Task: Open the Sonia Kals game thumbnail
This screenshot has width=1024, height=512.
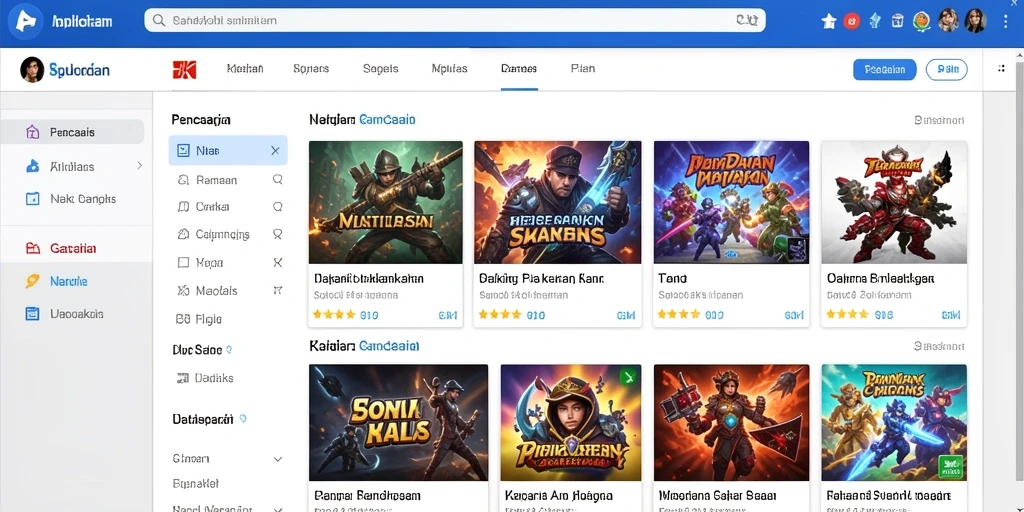Action: point(398,423)
